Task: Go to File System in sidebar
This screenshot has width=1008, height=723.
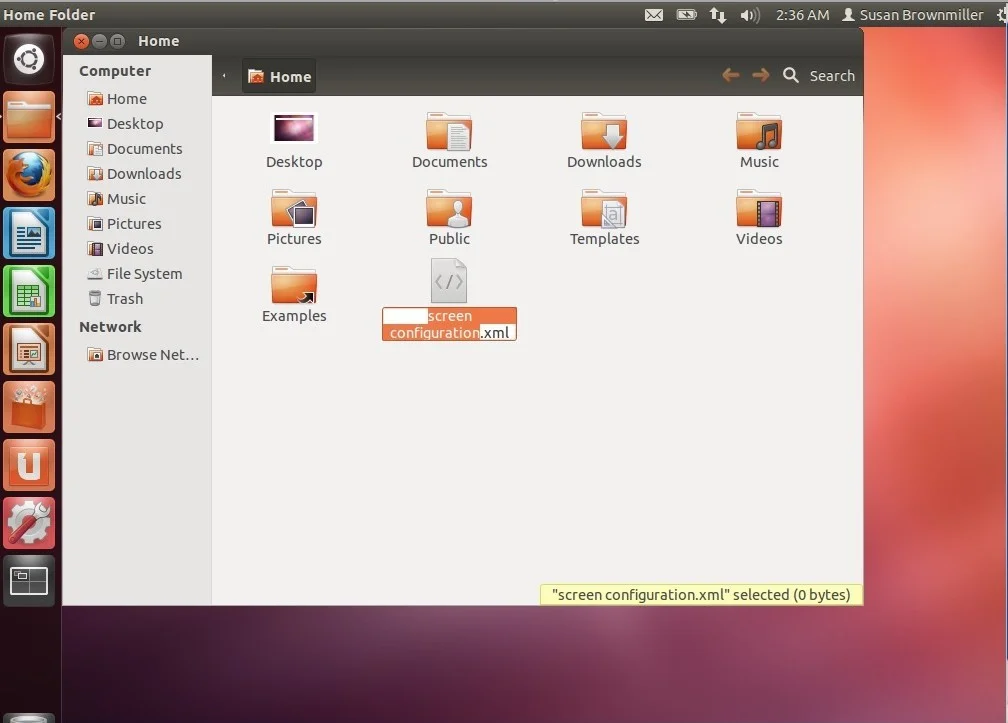Action: [143, 273]
